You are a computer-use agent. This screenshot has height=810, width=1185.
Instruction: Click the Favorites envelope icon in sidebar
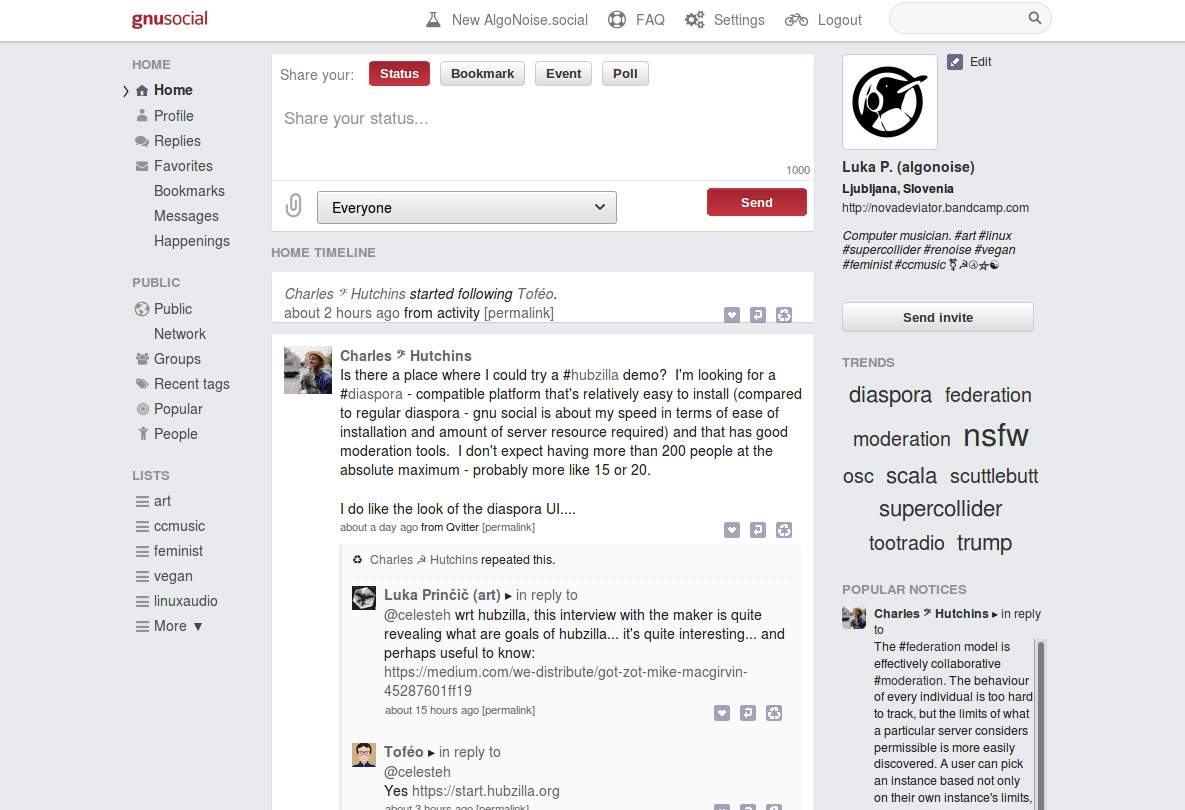tap(142, 166)
